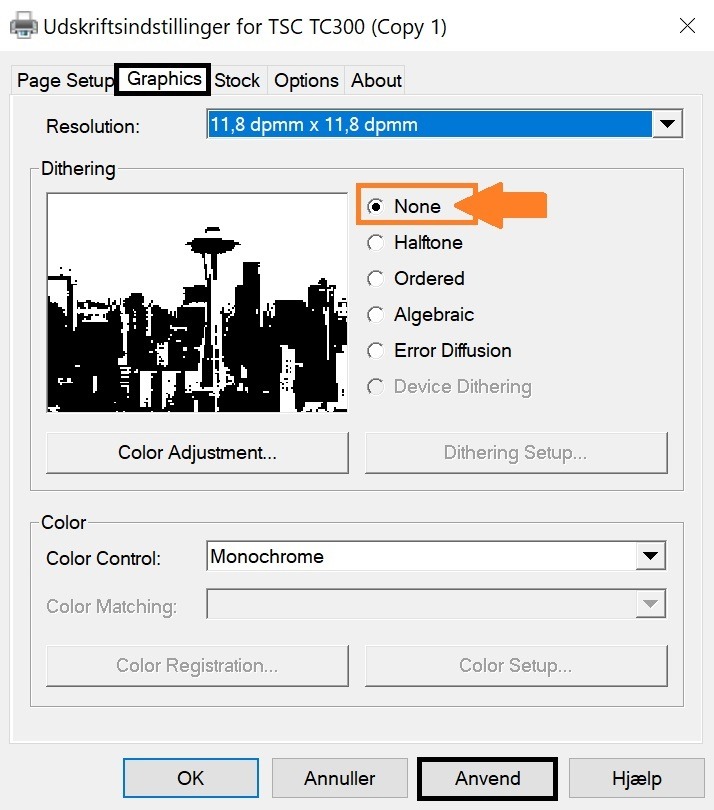Image resolution: width=714 pixels, height=810 pixels.
Task: Select the None dithering option
Action: pyautogui.click(x=404, y=206)
